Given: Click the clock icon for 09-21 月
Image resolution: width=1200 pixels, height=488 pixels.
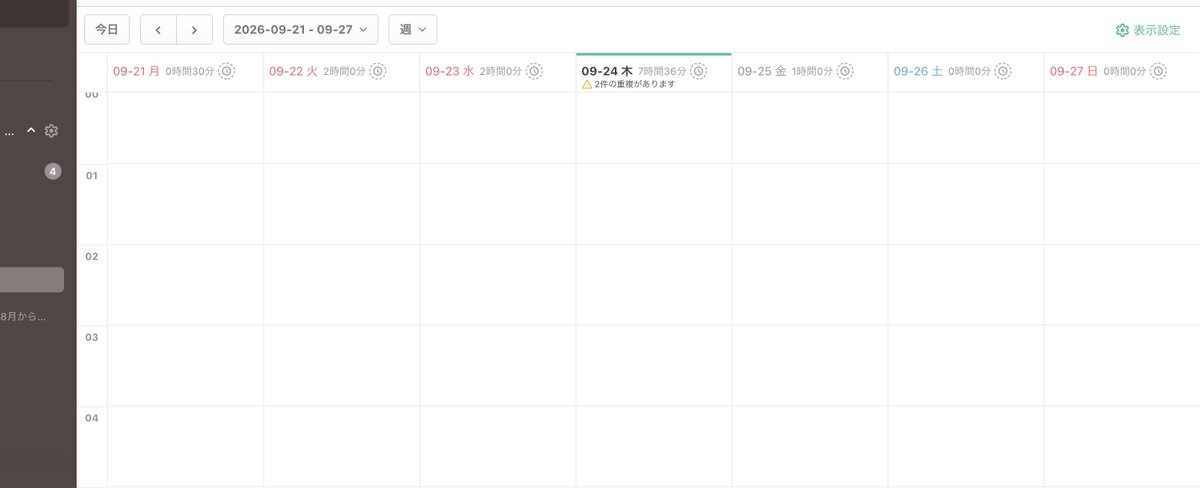Looking at the screenshot, I should pyautogui.click(x=227, y=71).
